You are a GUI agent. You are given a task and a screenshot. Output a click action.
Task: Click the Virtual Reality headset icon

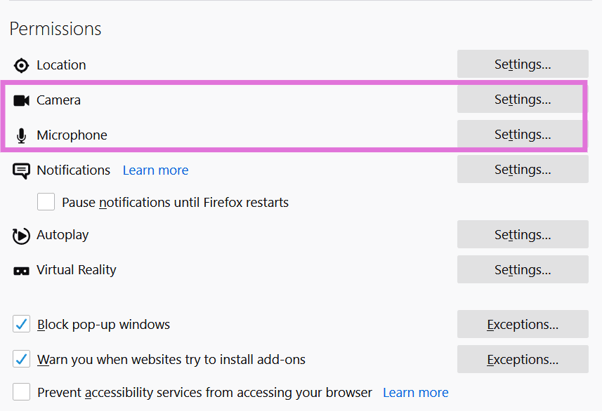(x=21, y=271)
